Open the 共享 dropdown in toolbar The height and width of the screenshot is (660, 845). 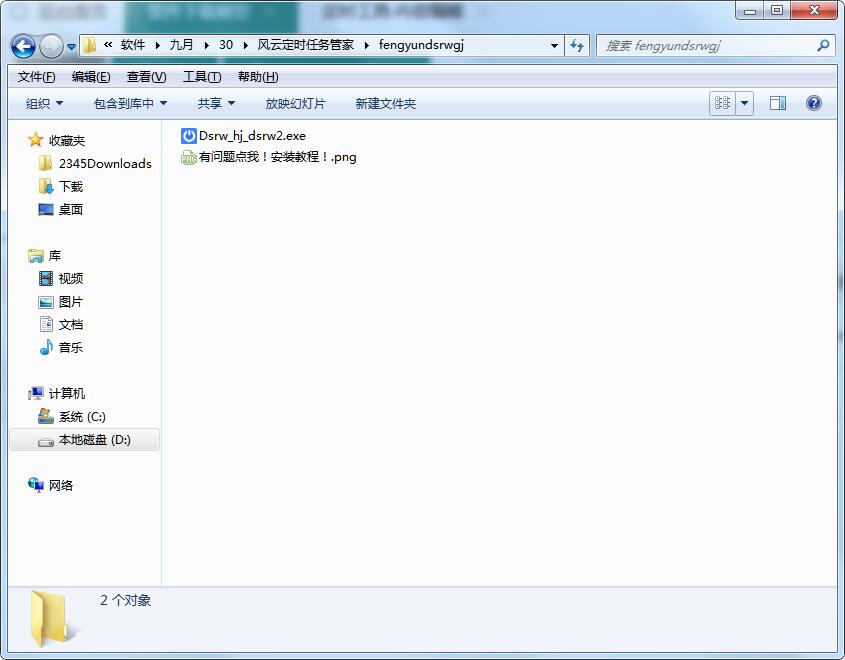216,104
